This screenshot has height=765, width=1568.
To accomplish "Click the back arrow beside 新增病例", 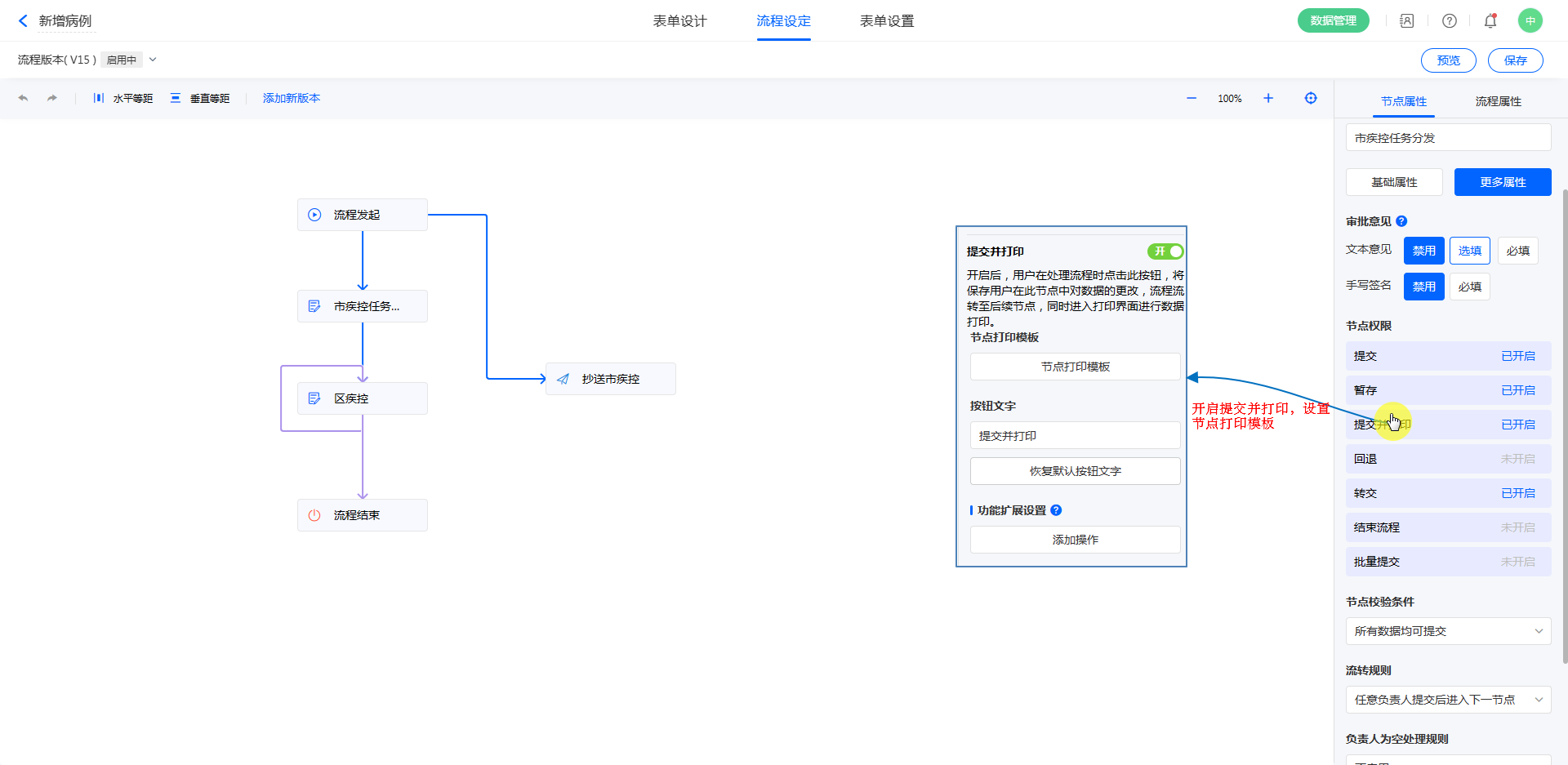I will click(23, 21).
